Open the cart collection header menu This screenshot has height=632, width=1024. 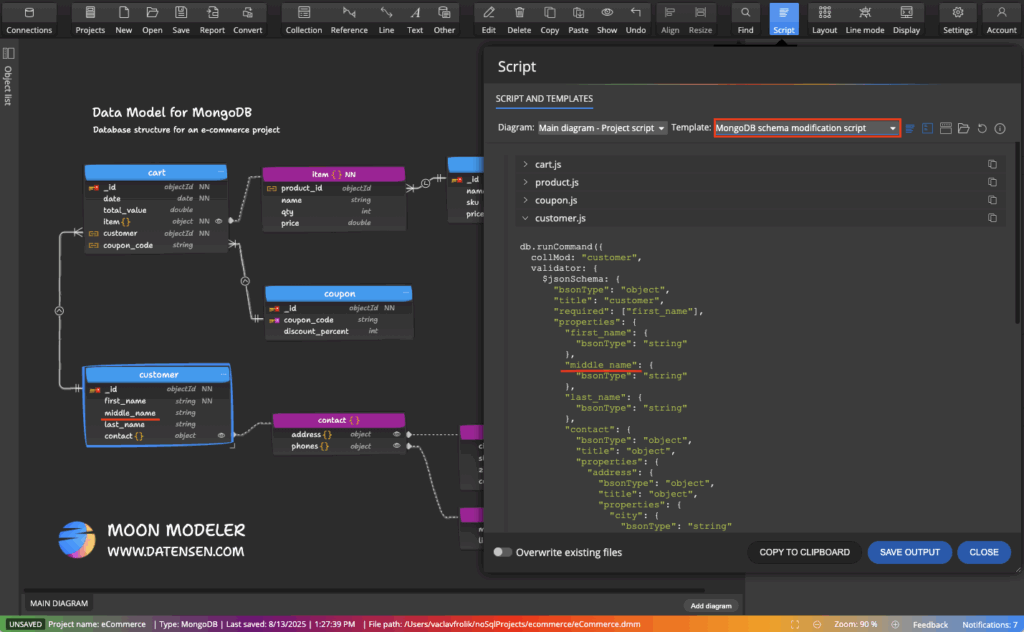(221, 172)
